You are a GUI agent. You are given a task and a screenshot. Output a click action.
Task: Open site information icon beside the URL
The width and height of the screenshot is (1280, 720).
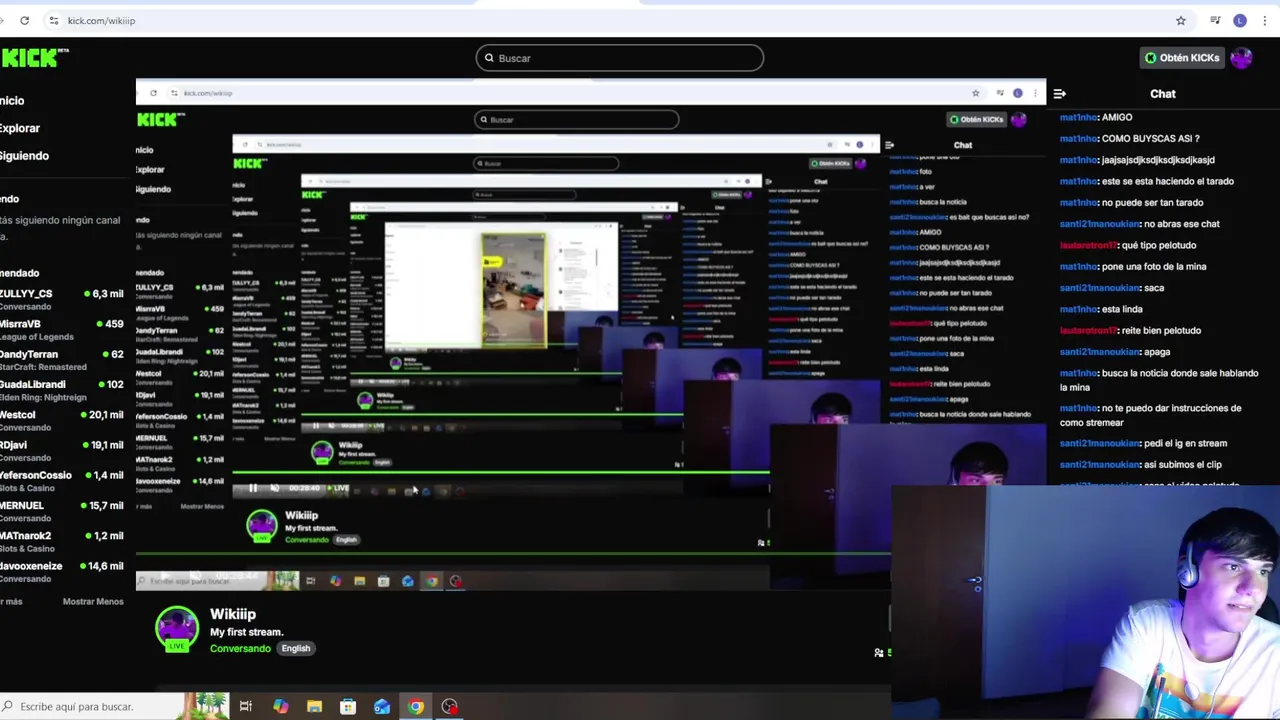click(54, 20)
